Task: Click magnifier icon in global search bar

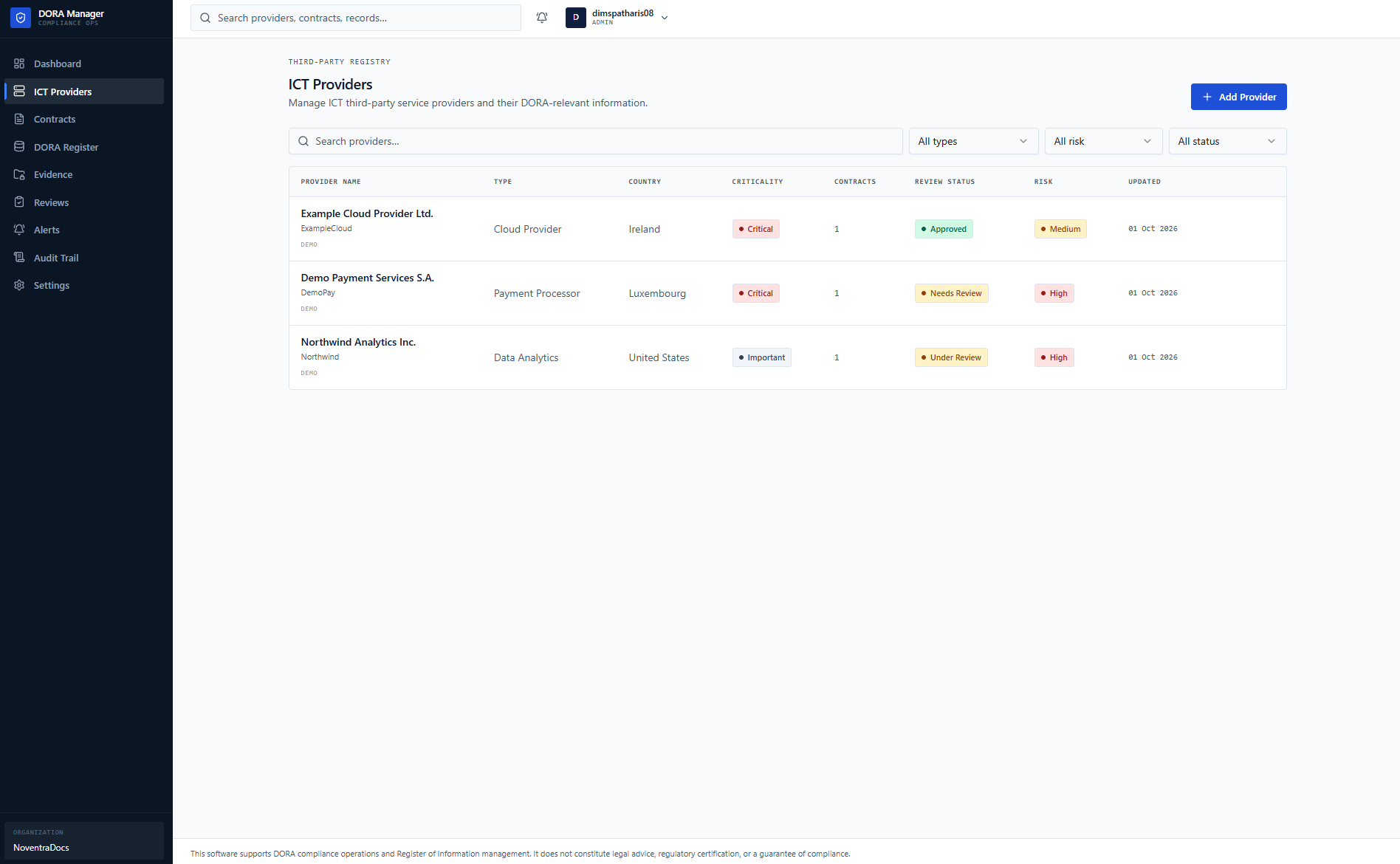Action: click(205, 18)
